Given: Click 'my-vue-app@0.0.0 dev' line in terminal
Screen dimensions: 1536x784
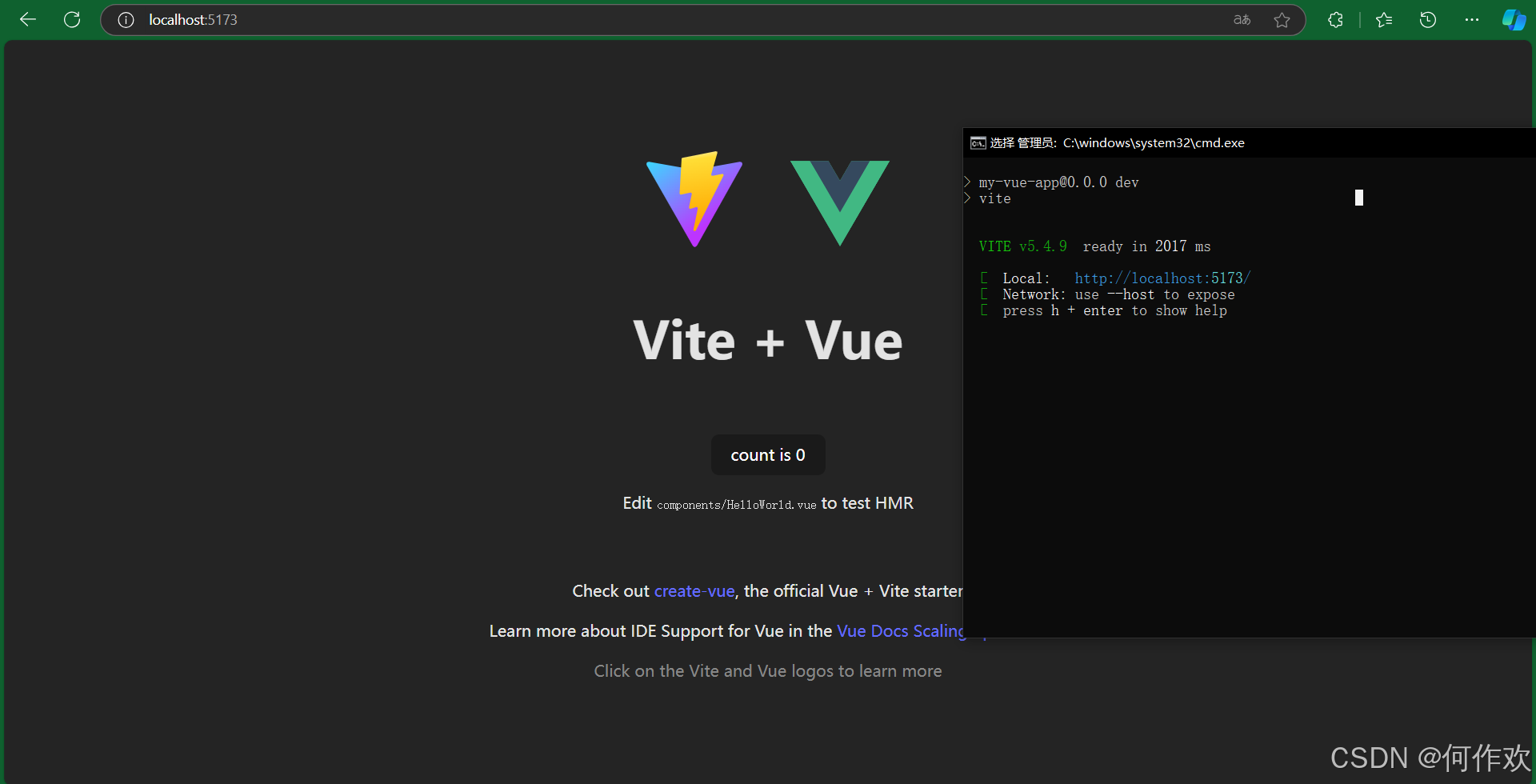Looking at the screenshot, I should click(1058, 182).
